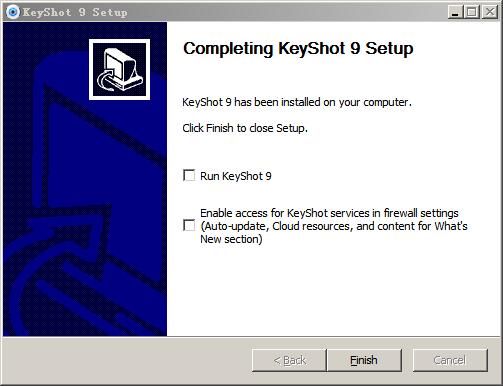Click the 'Completing KeyShot 9 Setup' heading
Image resolution: width=503 pixels, height=386 pixels.
pyautogui.click(x=298, y=49)
